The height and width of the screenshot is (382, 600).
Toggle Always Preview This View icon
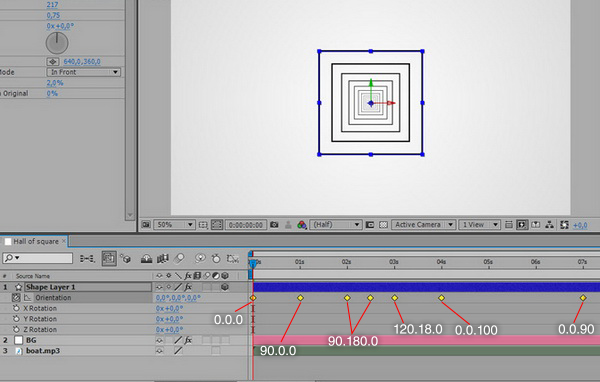coord(146,225)
